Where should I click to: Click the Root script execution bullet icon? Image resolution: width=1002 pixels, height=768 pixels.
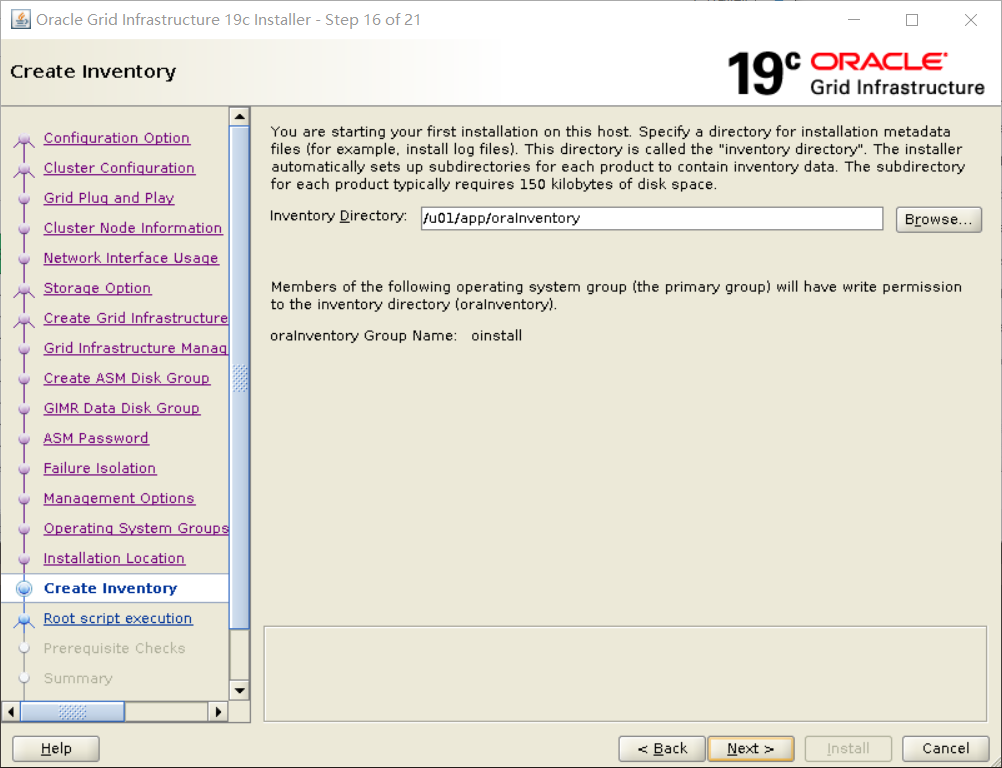coord(24,620)
